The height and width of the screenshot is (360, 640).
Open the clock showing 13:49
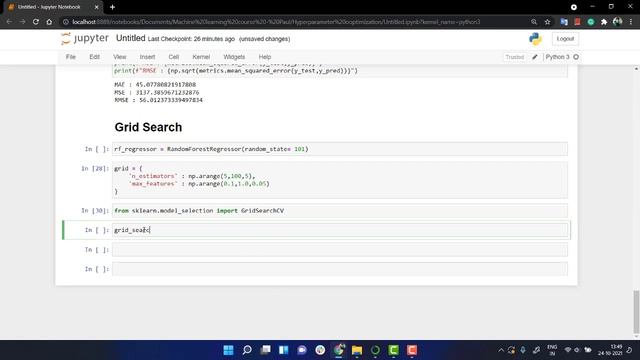[x=611, y=350]
